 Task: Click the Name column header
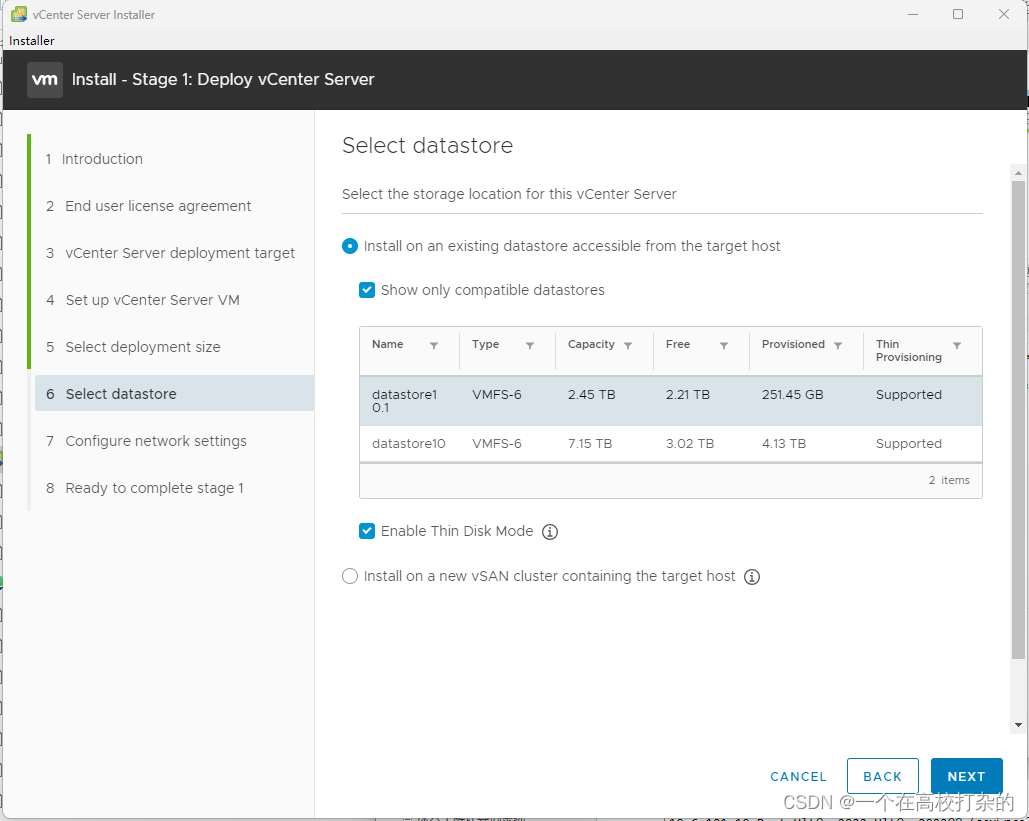[x=387, y=345]
